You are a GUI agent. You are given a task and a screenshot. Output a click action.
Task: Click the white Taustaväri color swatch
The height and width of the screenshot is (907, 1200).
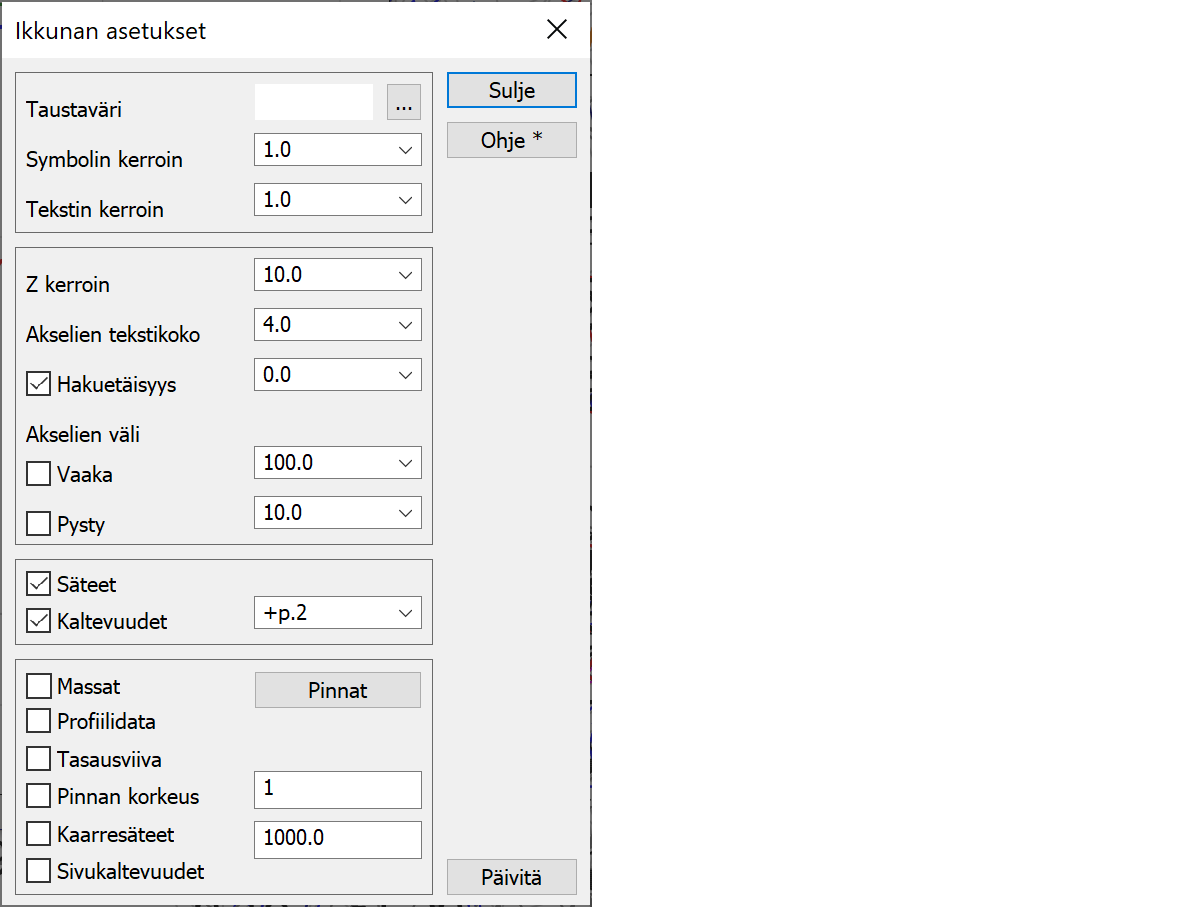coord(314,103)
